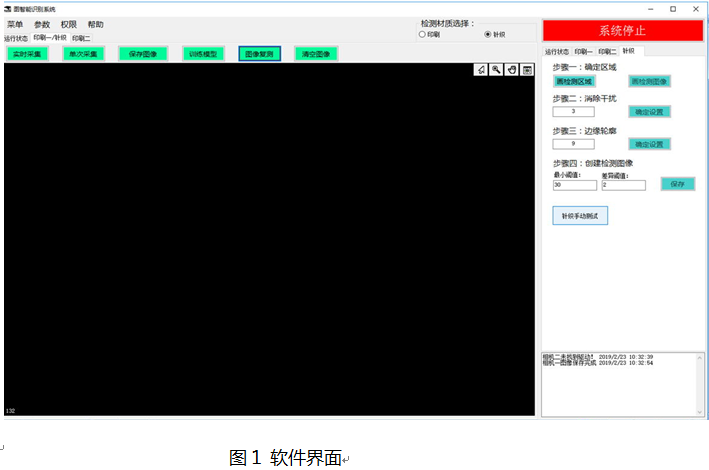Click the 单次采集 single capture button
Viewport: 709px width, 470px height.
83,54
